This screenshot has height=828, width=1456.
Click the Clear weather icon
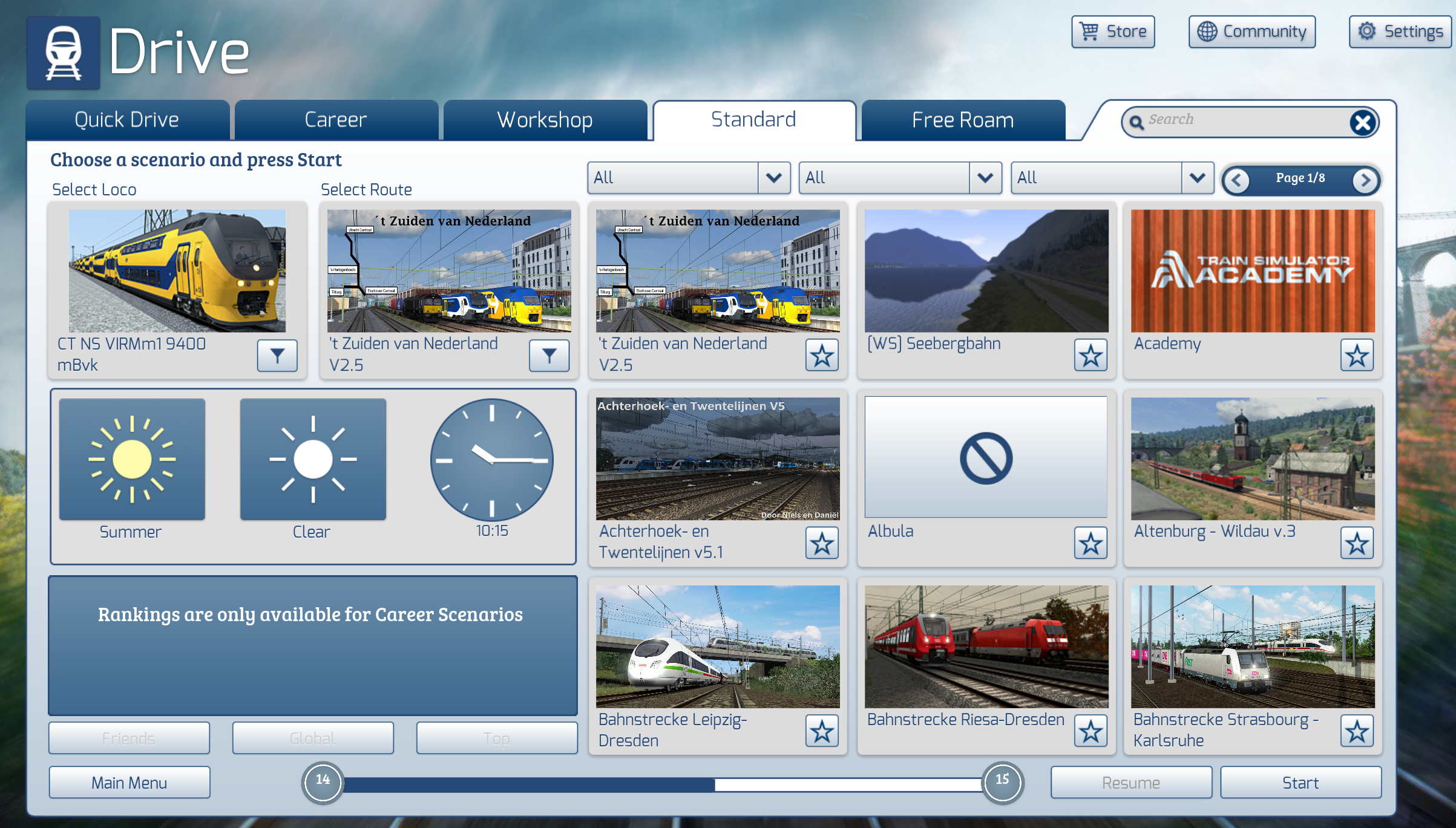313,459
